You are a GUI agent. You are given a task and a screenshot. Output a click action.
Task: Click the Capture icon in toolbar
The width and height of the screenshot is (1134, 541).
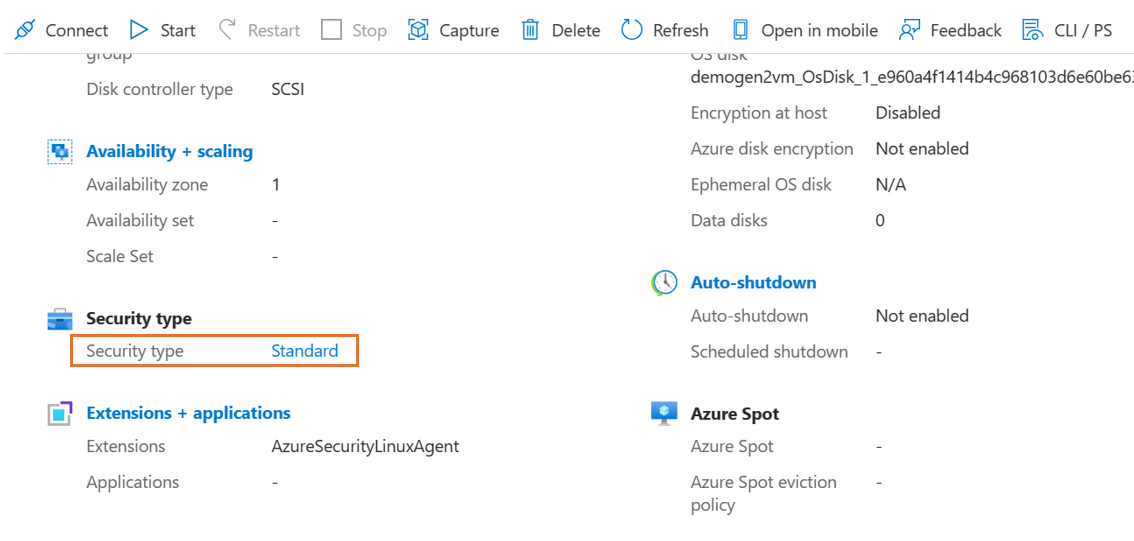pyautogui.click(x=418, y=30)
